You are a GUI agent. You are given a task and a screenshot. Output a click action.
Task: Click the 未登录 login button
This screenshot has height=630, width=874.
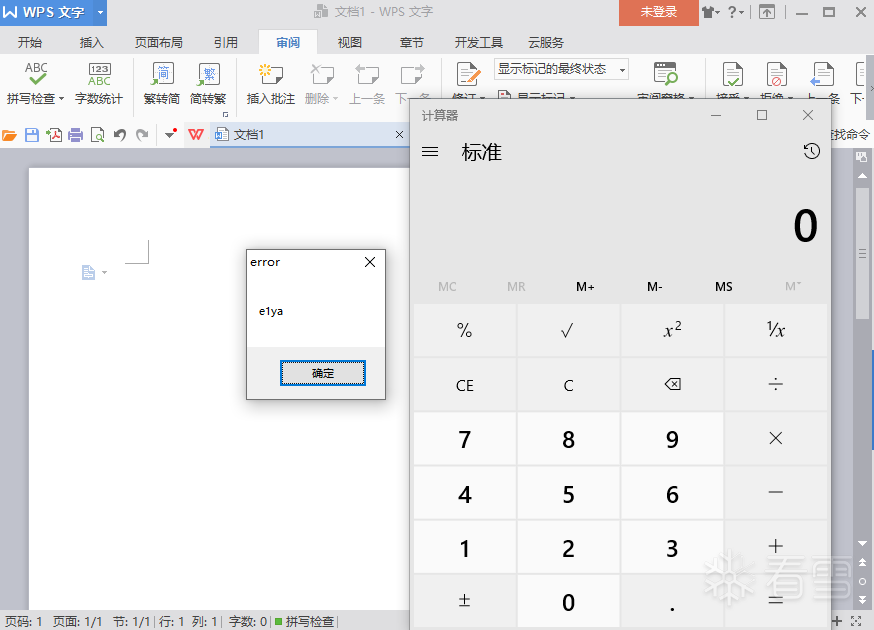[658, 12]
